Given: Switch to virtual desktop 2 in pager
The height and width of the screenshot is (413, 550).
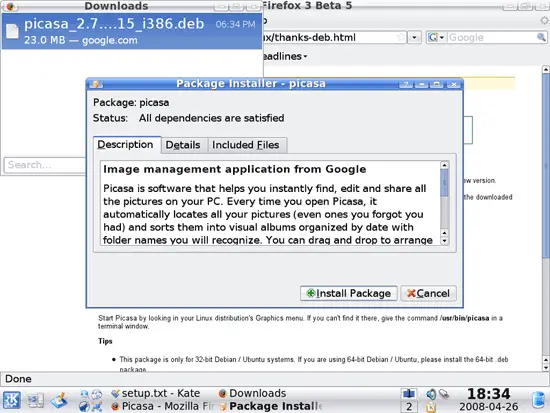Looking at the screenshot, I should click(409, 407).
